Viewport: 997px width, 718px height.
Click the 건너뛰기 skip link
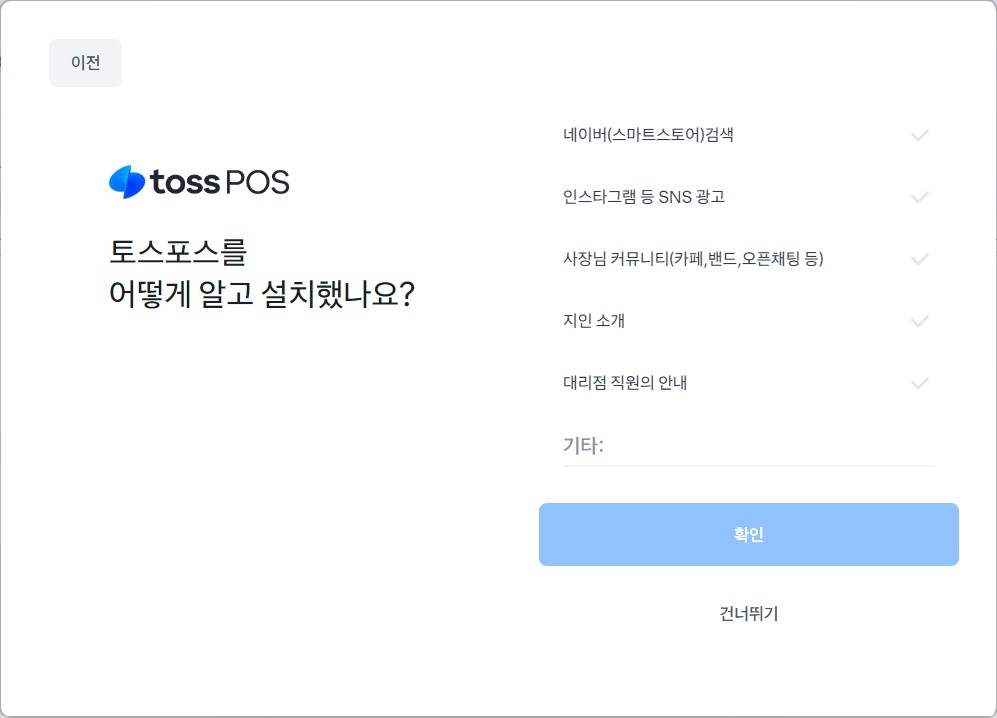click(748, 614)
